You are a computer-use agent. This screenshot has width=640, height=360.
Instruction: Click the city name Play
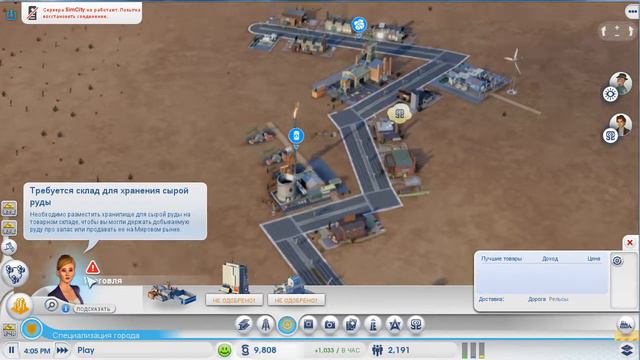coord(86,350)
